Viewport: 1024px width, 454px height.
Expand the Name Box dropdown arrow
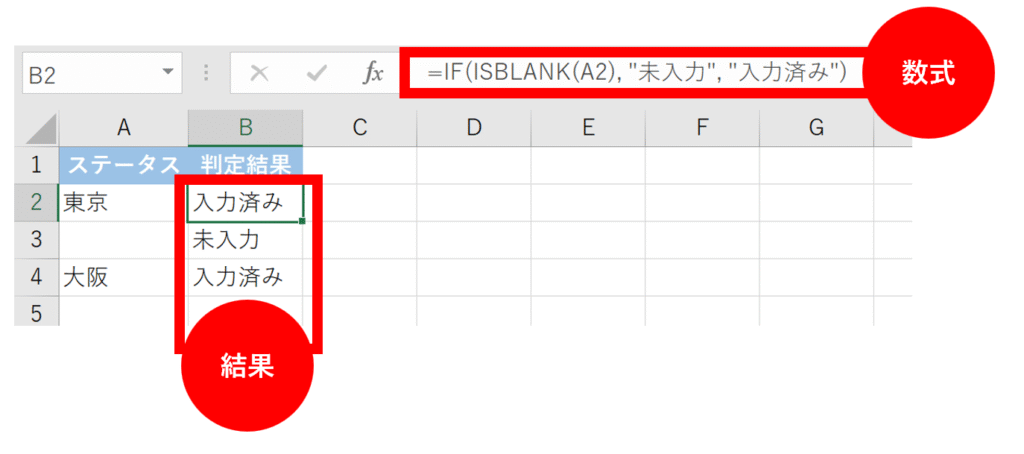166,73
